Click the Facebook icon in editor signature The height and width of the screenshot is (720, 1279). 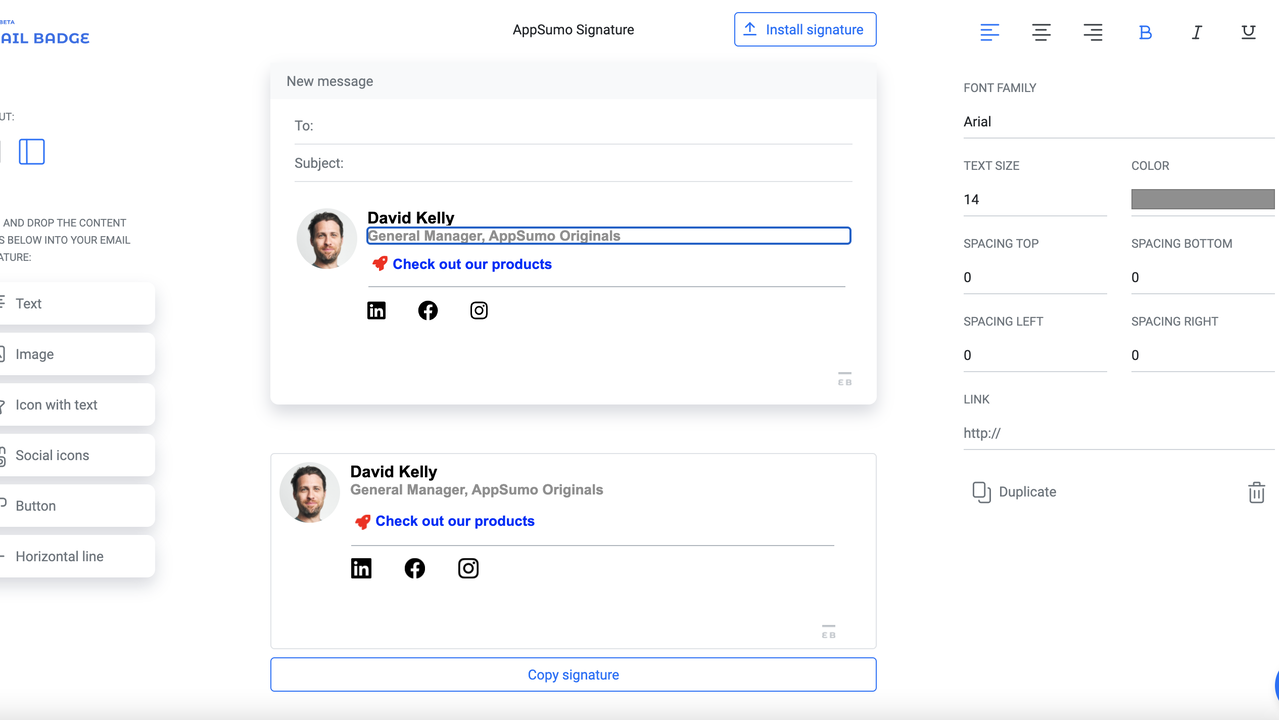click(428, 311)
